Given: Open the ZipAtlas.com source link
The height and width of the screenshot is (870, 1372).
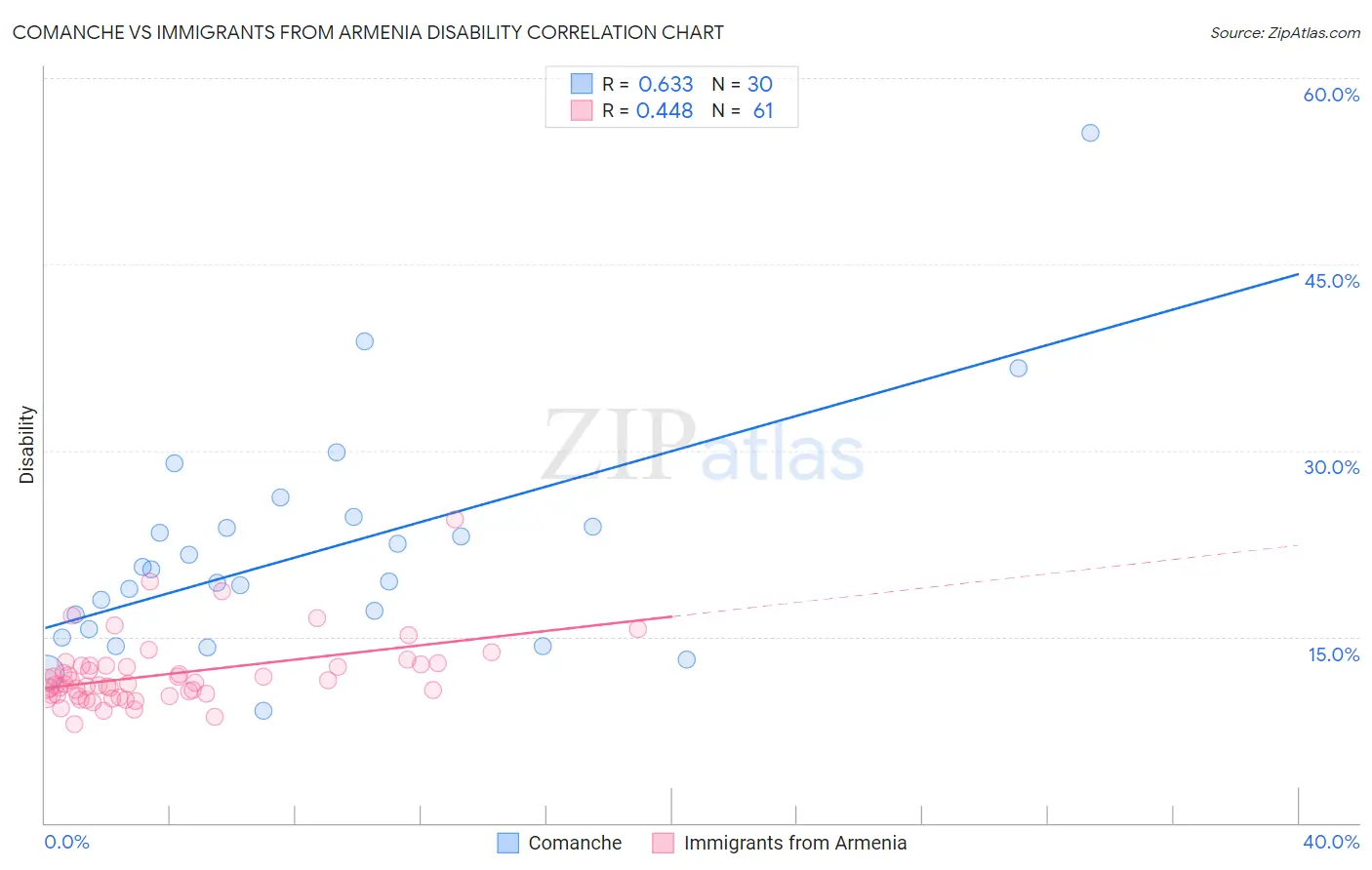Looking at the screenshot, I should pyautogui.click(x=1285, y=32).
